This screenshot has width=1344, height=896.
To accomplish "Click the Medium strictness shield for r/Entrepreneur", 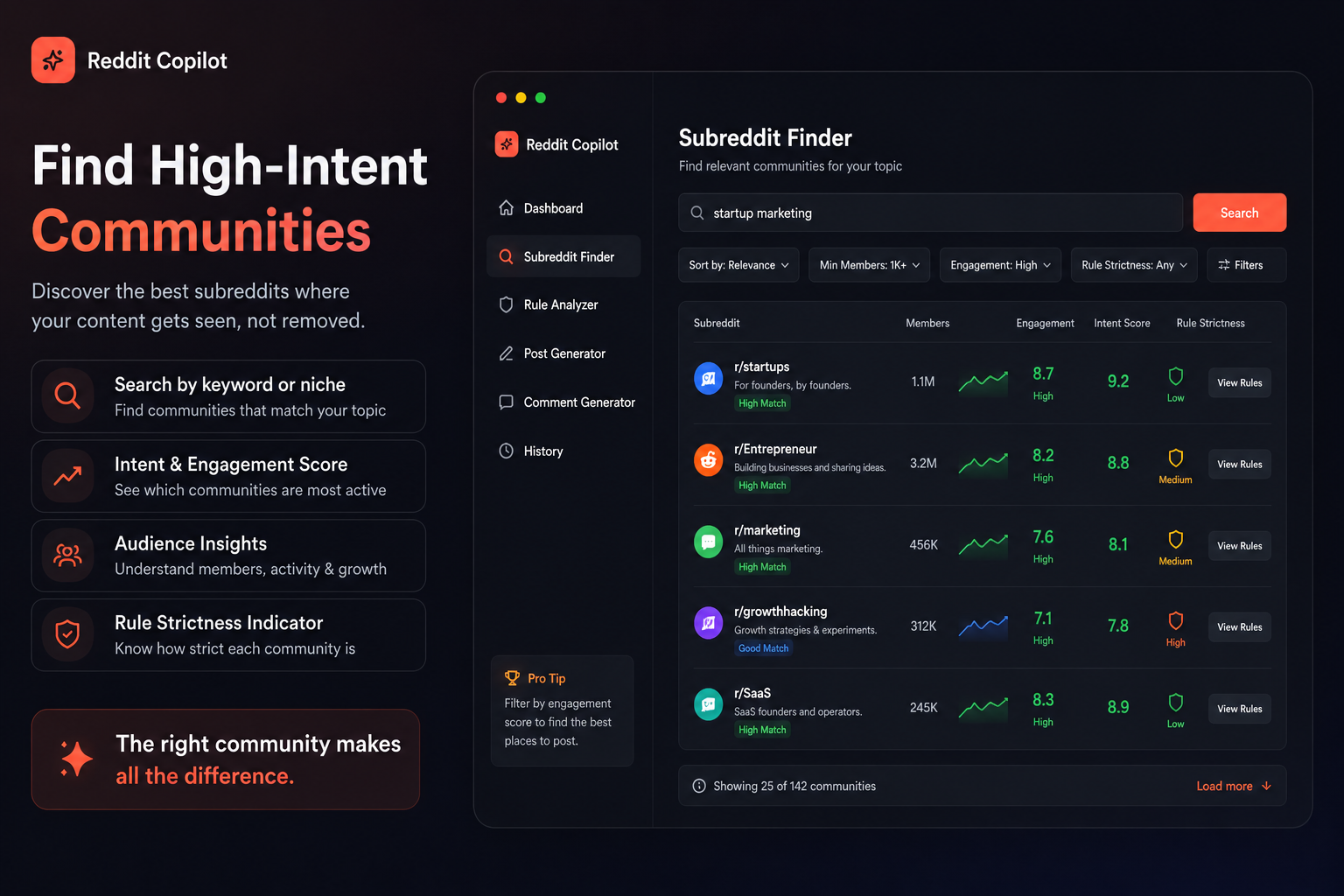I will point(1175,458).
